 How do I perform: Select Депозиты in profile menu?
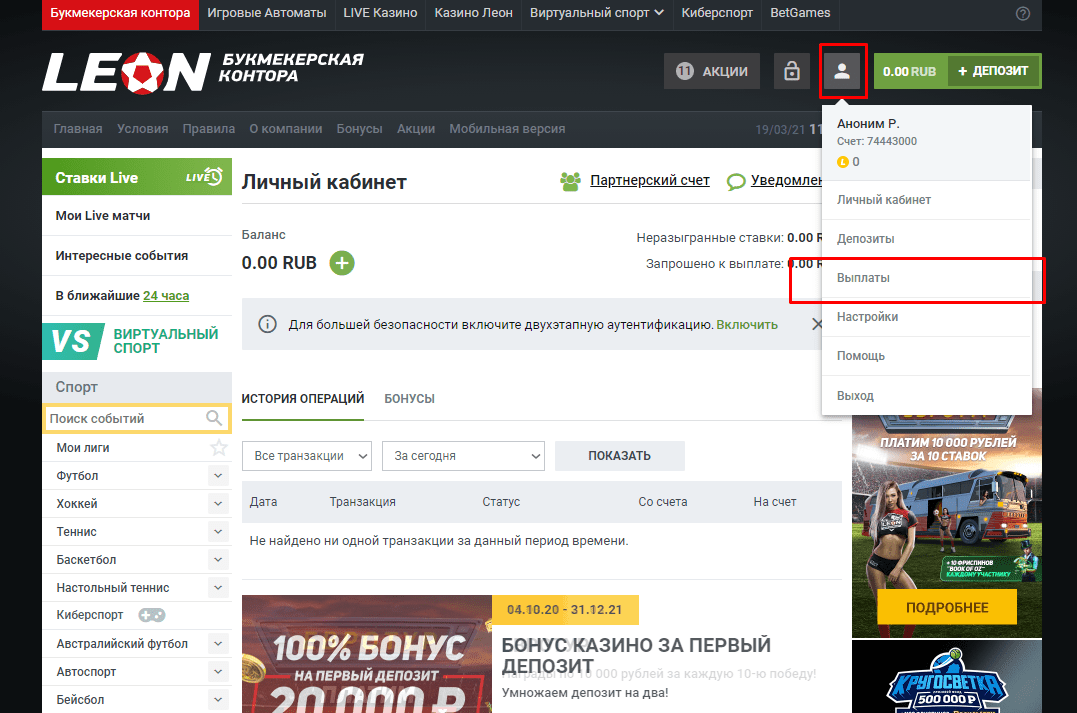pyautogui.click(x=927, y=239)
